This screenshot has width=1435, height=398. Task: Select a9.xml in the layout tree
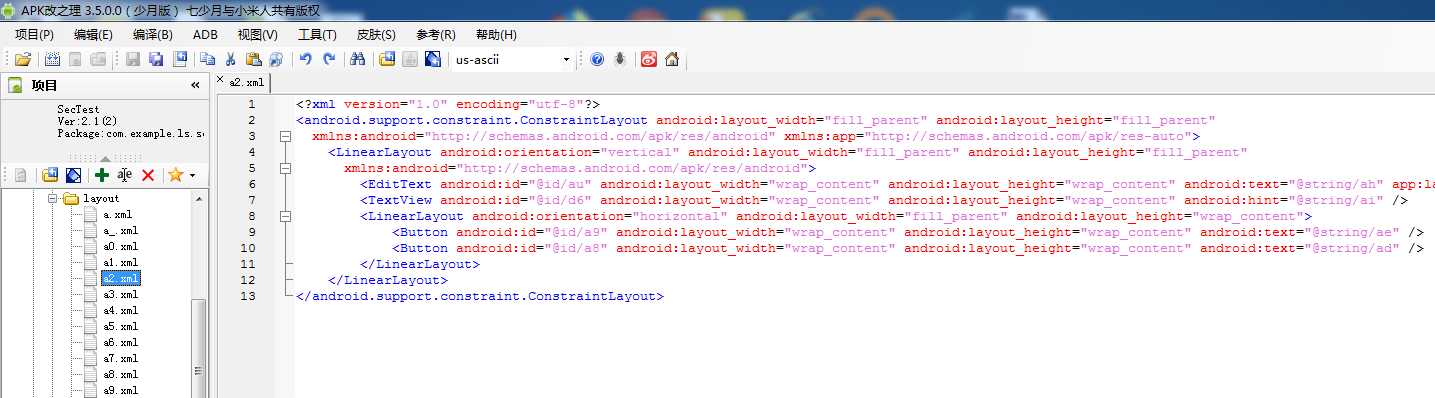pos(120,391)
